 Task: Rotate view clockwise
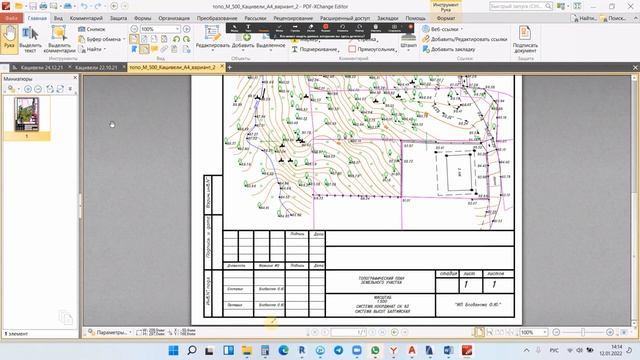(186, 39)
